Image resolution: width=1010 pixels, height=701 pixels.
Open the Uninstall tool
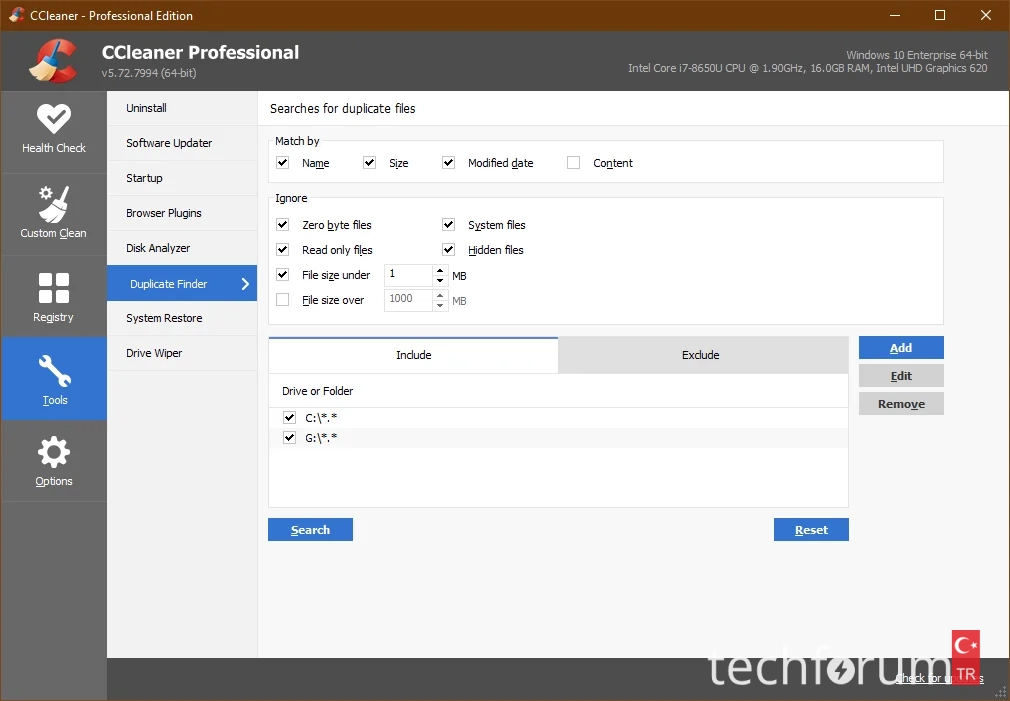tap(182, 108)
